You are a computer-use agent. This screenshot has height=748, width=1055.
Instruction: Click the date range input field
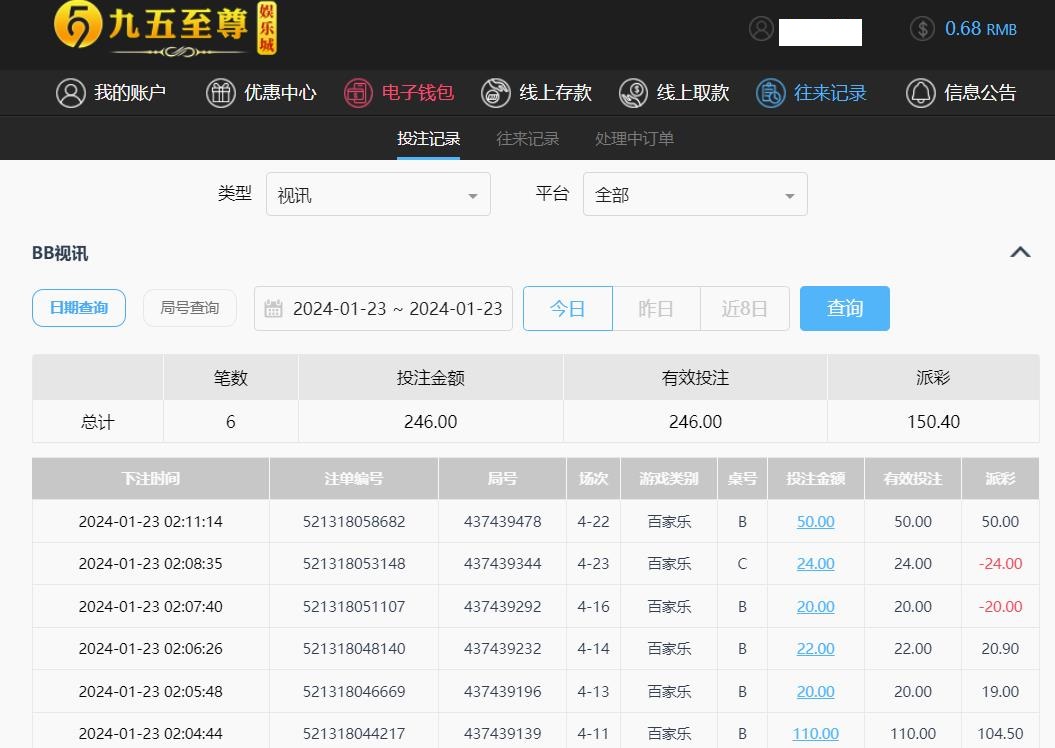[x=384, y=309]
